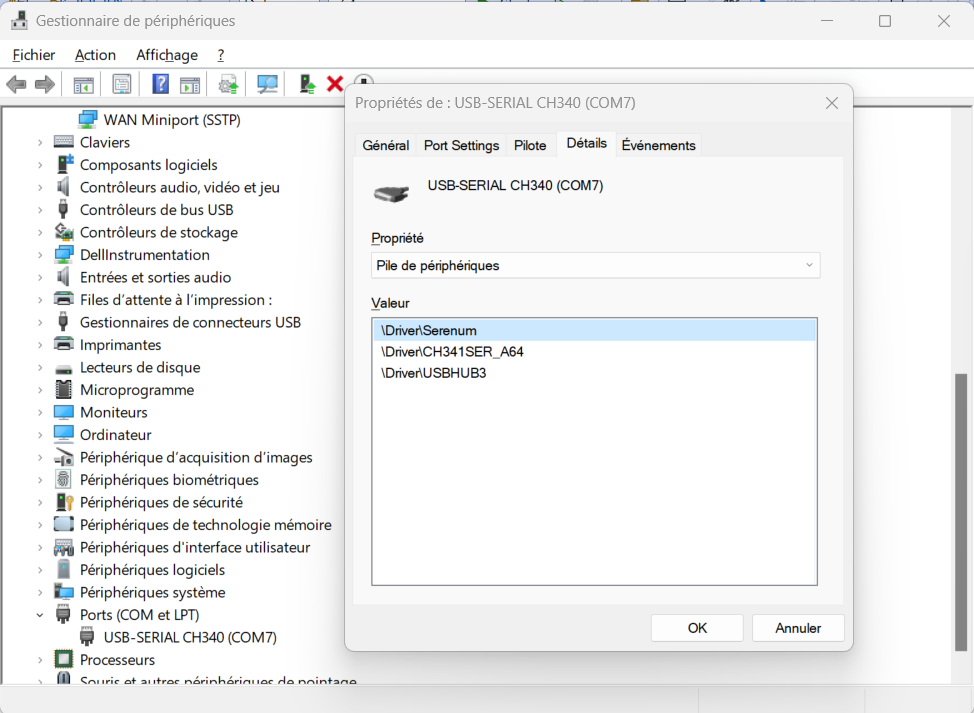
Task: Open the Affichage menu
Action: click(166, 55)
